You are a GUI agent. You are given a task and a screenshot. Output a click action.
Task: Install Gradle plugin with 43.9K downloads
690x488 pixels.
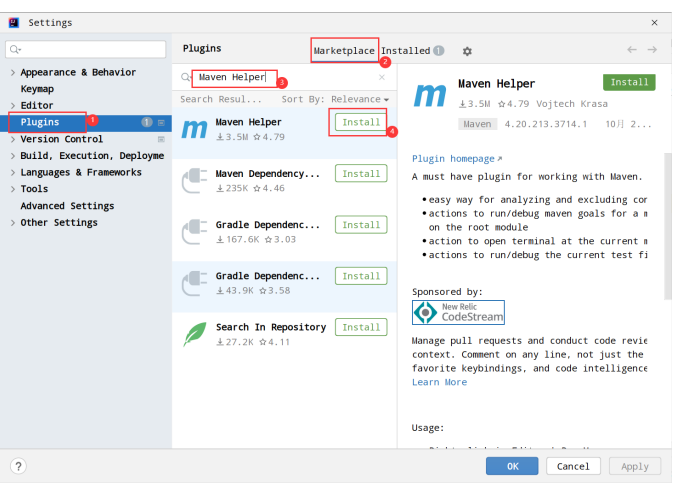click(x=361, y=276)
